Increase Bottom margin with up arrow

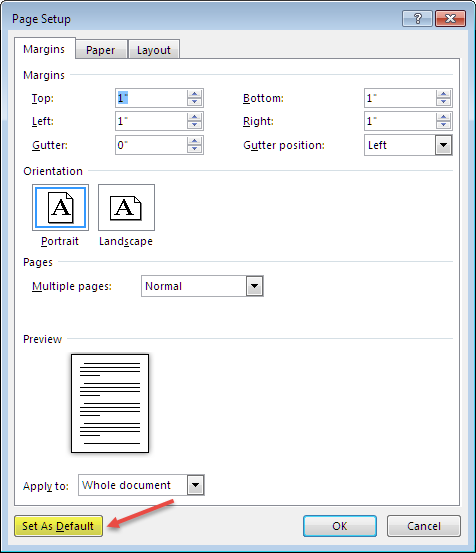pos(444,94)
